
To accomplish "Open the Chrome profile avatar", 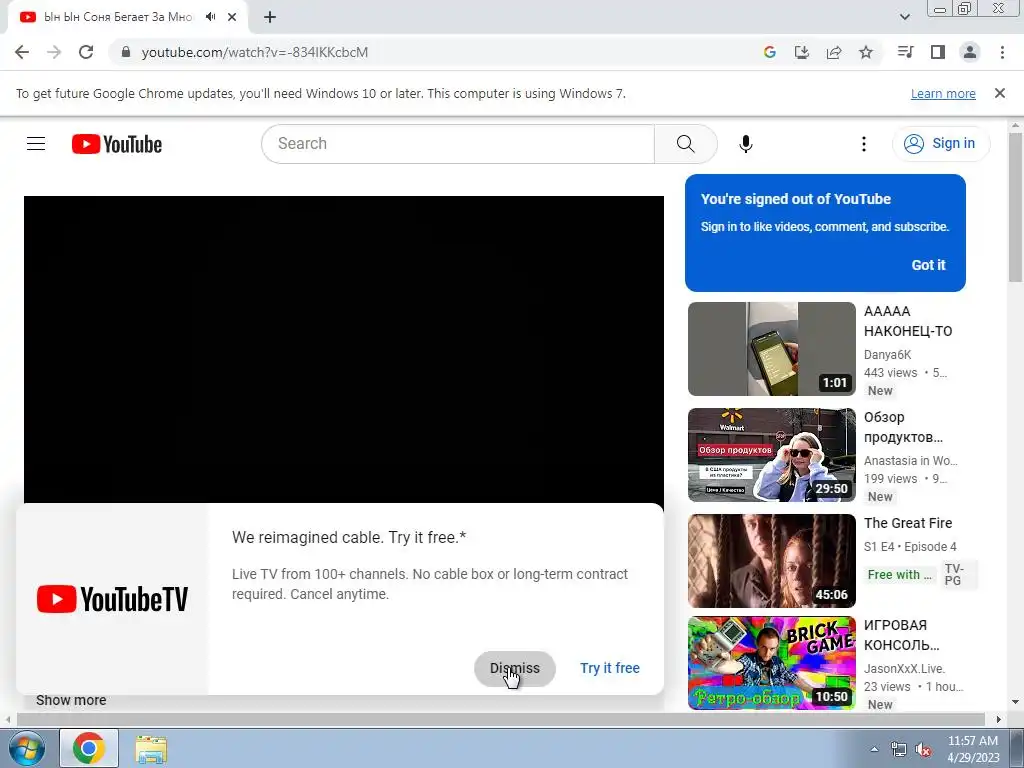I will coord(970,52).
